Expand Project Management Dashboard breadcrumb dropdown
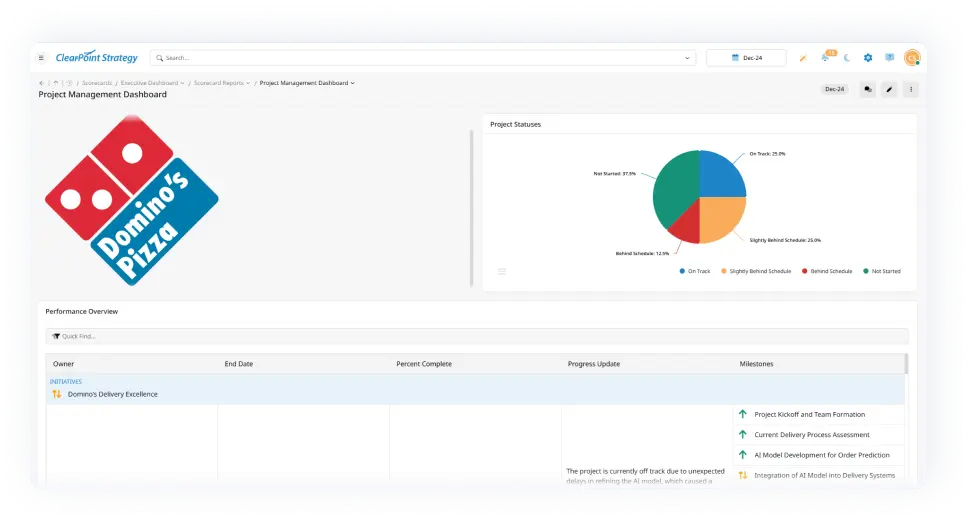 coord(352,83)
